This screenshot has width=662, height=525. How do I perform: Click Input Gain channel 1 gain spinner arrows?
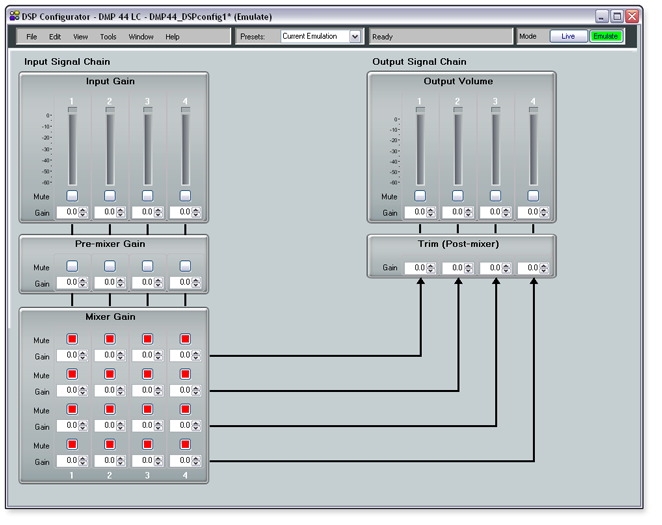[84, 212]
